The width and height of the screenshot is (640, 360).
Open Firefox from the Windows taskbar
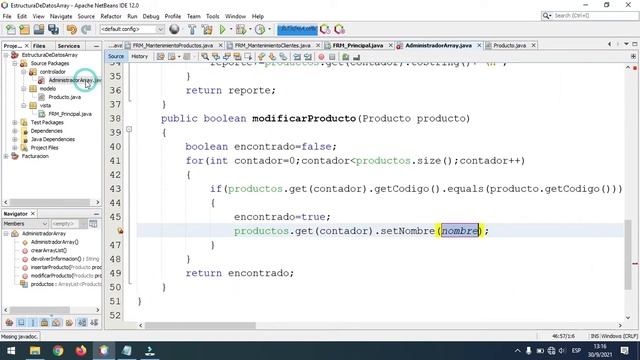[x=81, y=351]
